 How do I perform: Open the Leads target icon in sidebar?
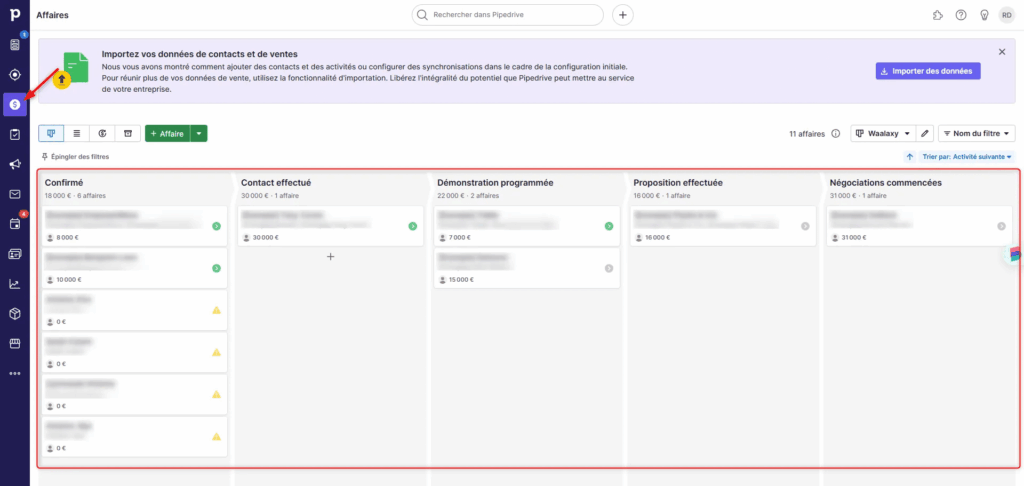coord(14,74)
